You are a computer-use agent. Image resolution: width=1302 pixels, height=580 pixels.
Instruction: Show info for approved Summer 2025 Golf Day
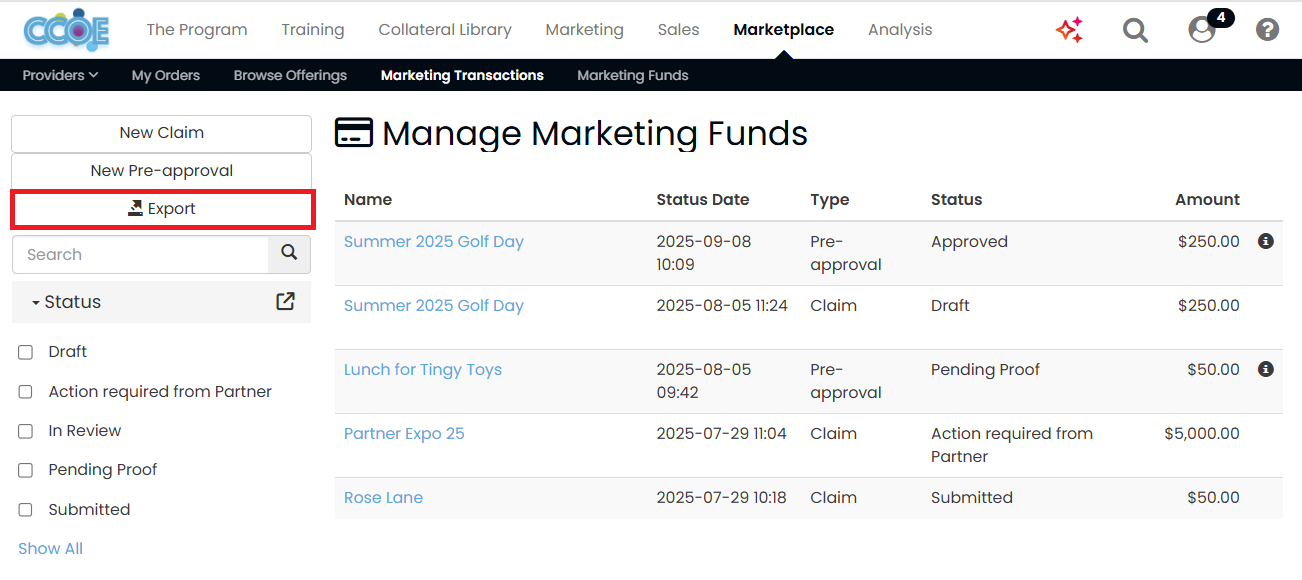click(x=1265, y=241)
